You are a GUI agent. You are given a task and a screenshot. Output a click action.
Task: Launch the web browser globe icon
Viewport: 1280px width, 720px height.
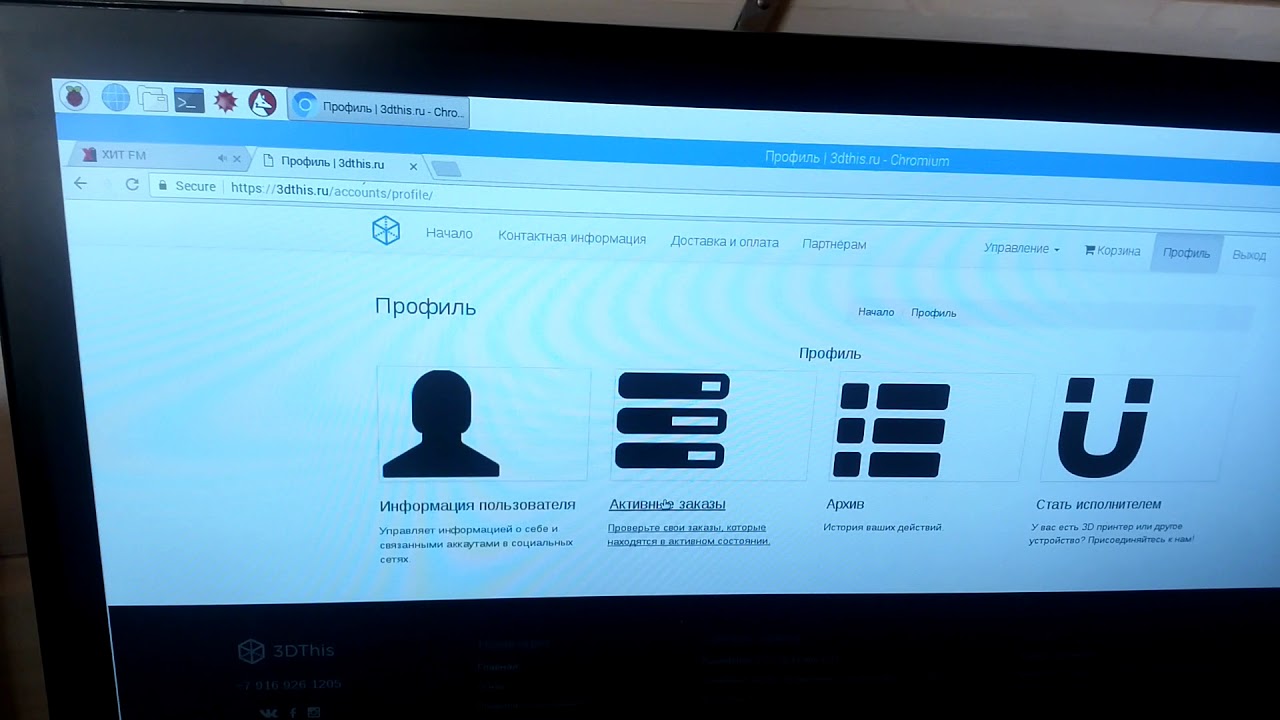click(115, 97)
